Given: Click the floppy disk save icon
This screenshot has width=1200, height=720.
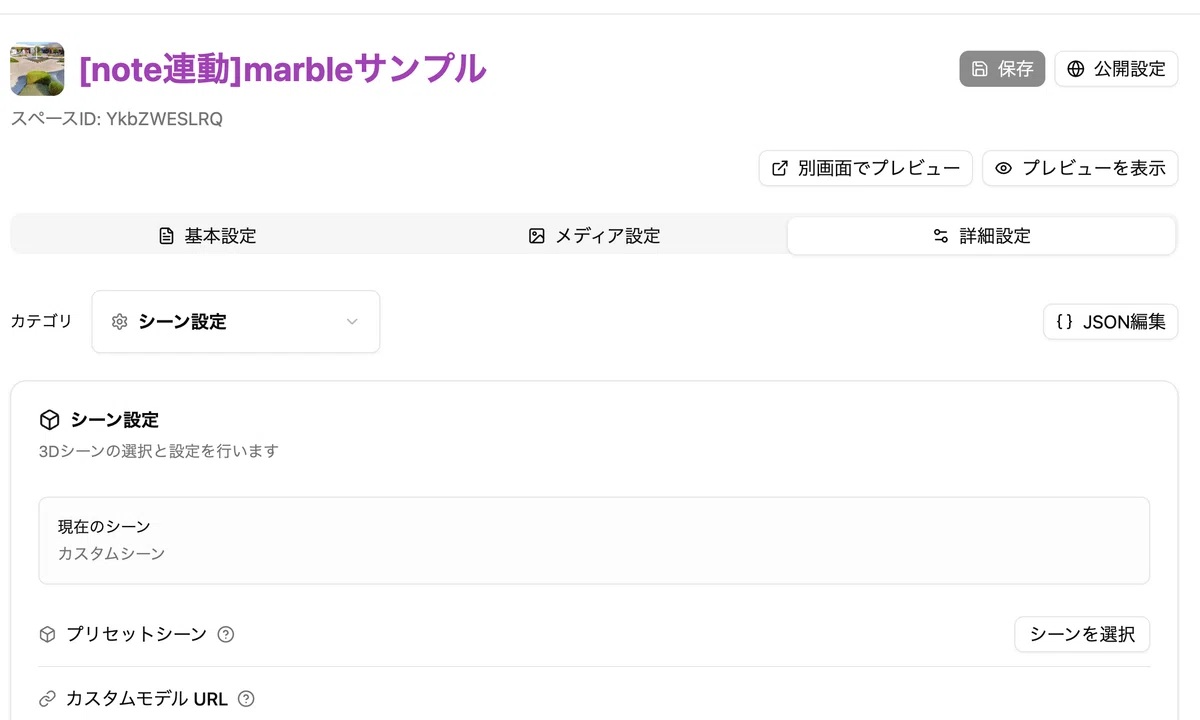Looking at the screenshot, I should pyautogui.click(x=980, y=69).
